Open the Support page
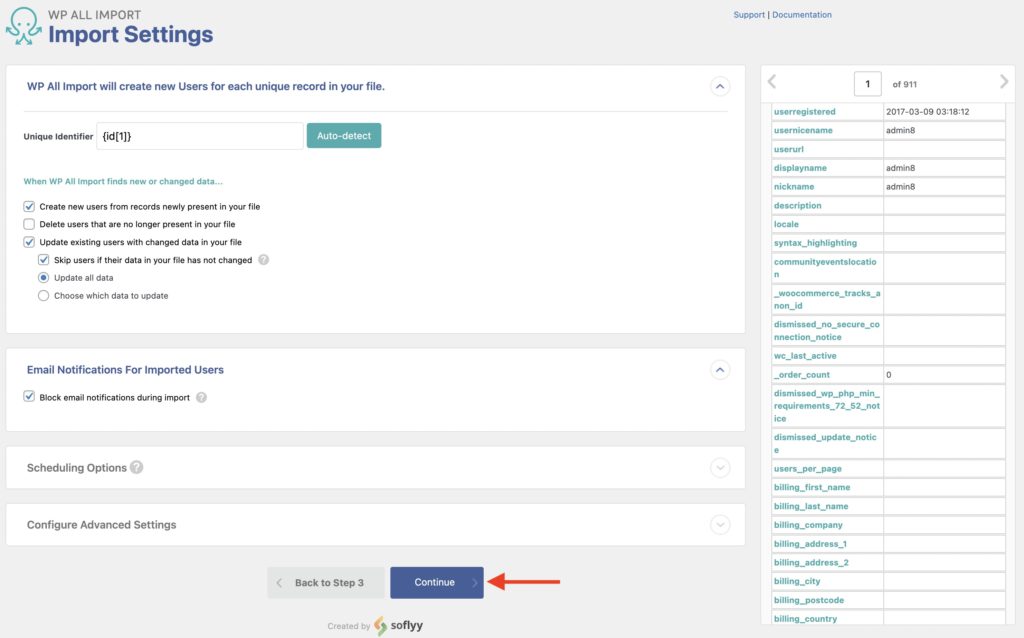This screenshot has height=638, width=1024. (x=749, y=14)
